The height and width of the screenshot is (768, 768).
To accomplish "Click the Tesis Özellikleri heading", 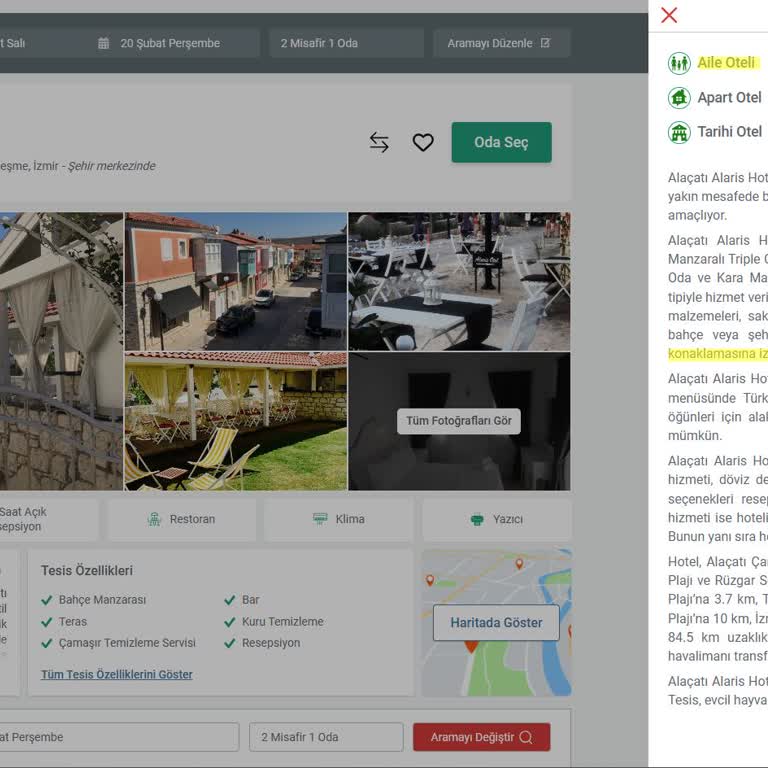I will click(x=87, y=571).
